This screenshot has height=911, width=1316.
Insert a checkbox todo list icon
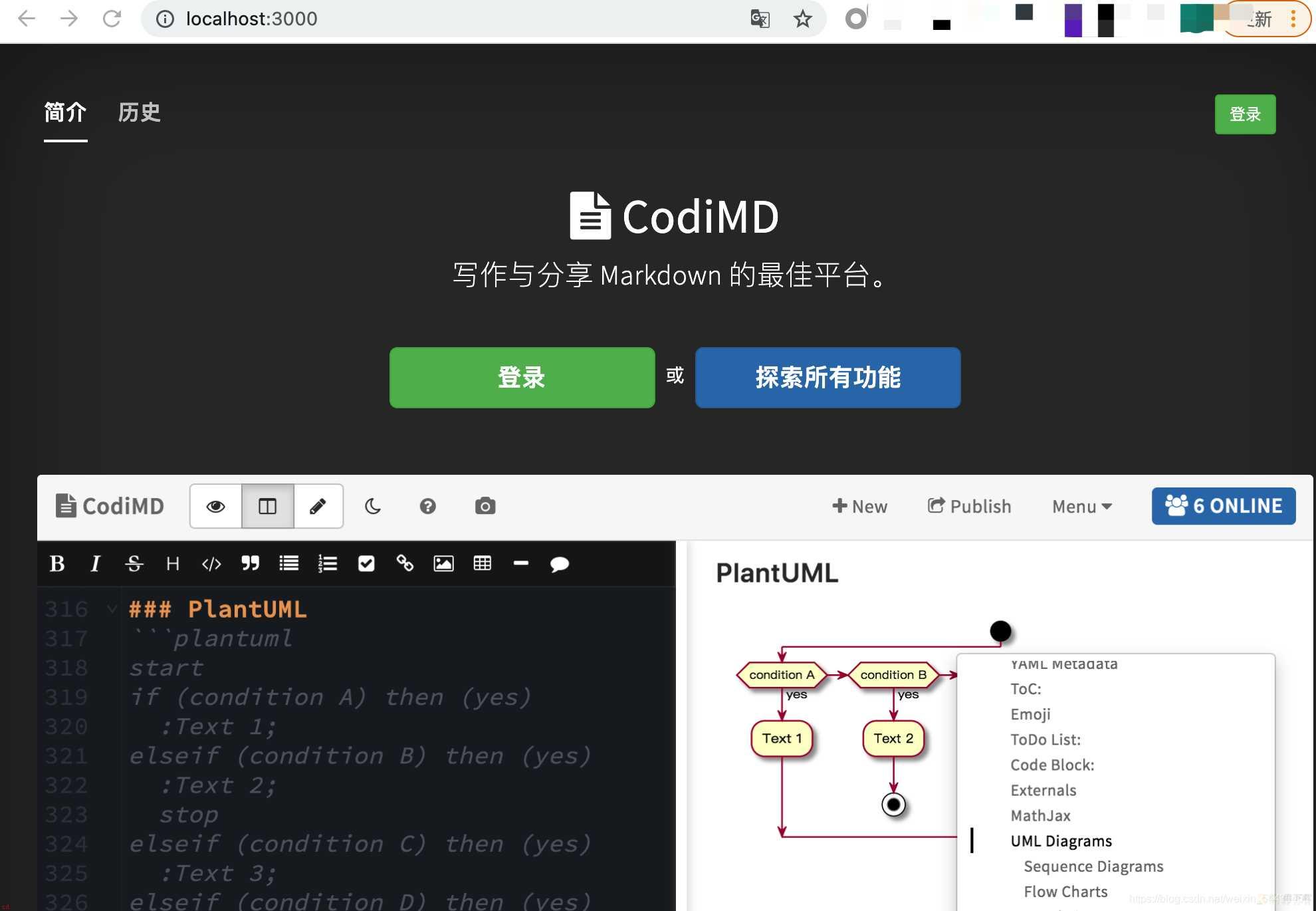(366, 564)
